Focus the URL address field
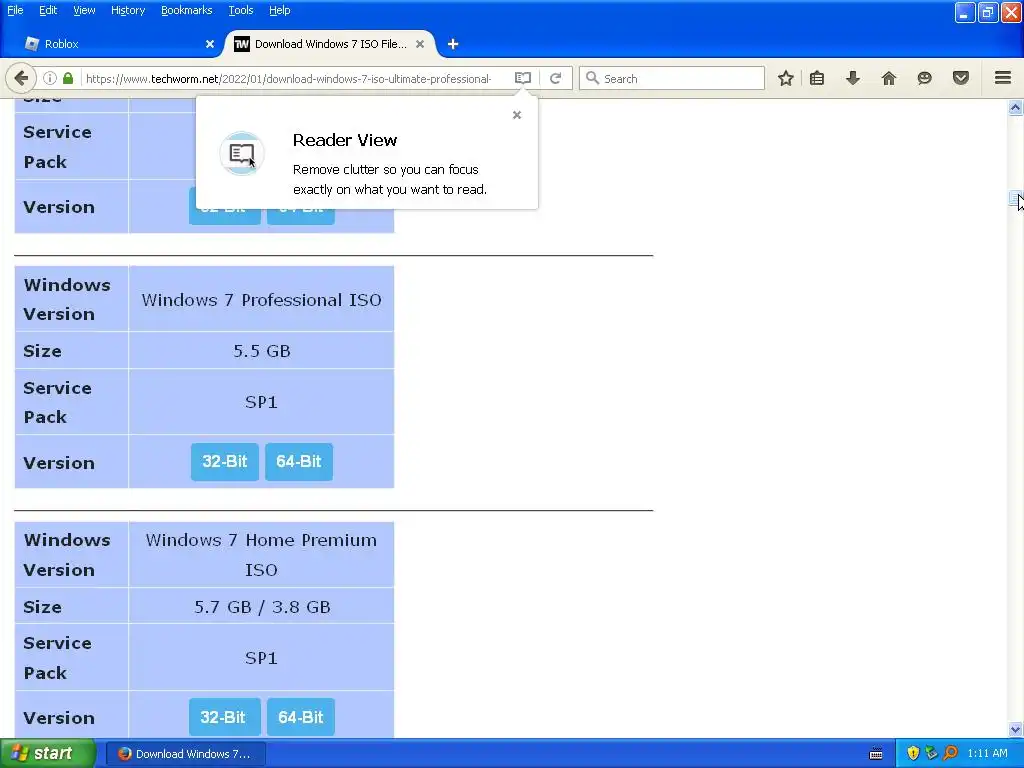The width and height of the screenshot is (1024, 768). click(x=288, y=78)
